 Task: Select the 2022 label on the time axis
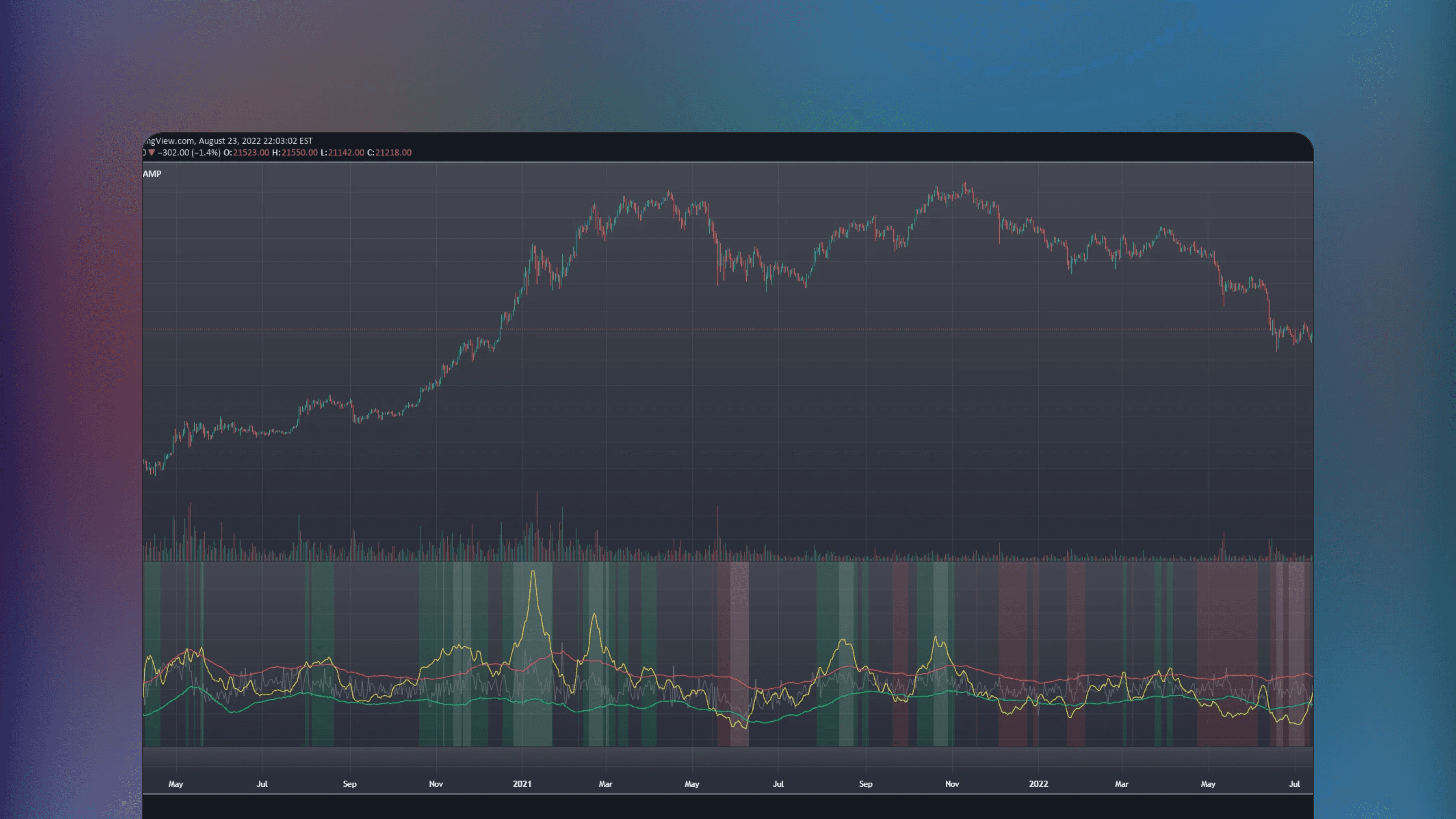pyautogui.click(x=1039, y=784)
